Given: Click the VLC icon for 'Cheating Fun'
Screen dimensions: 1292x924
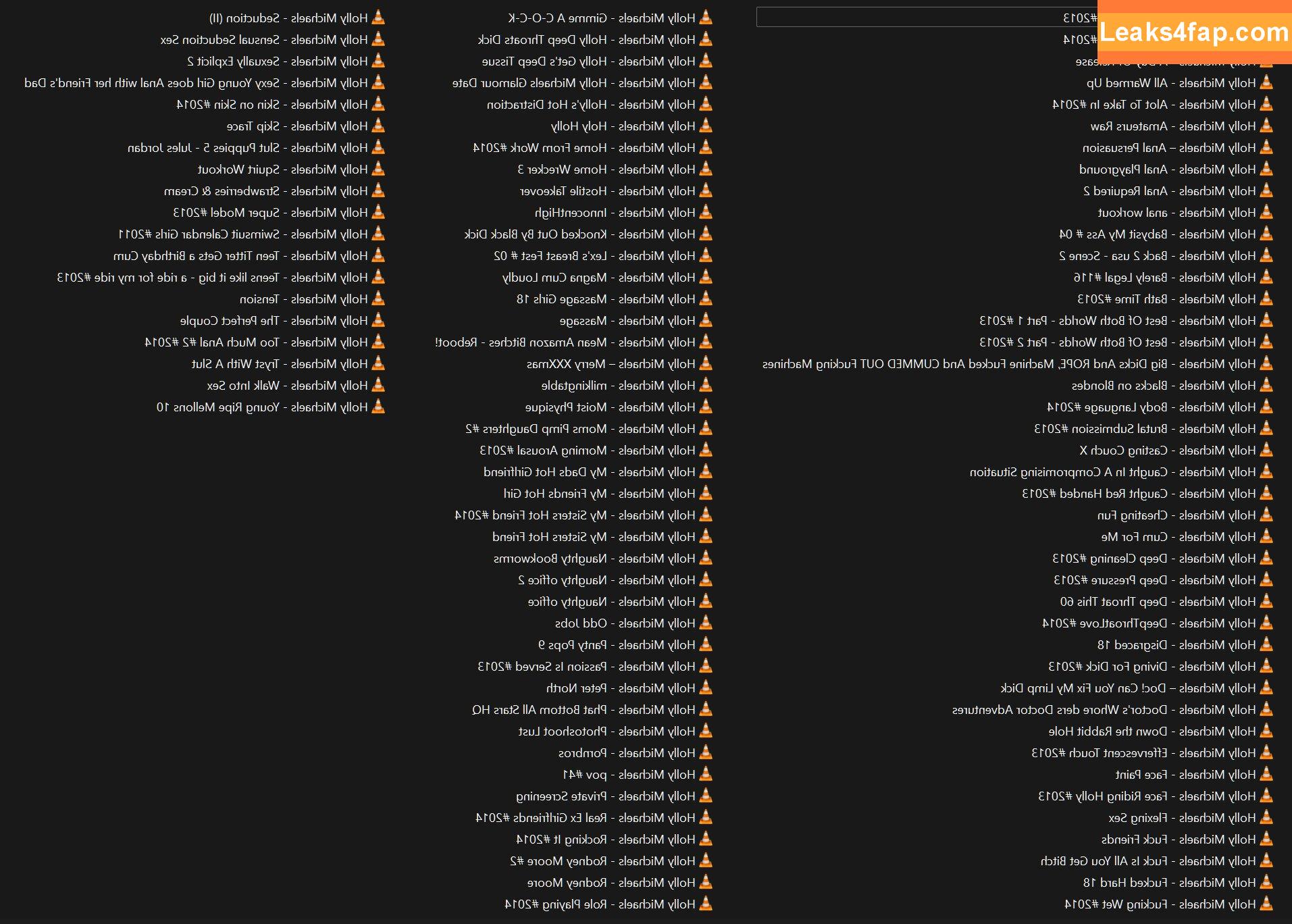Looking at the screenshot, I should tap(1266, 515).
